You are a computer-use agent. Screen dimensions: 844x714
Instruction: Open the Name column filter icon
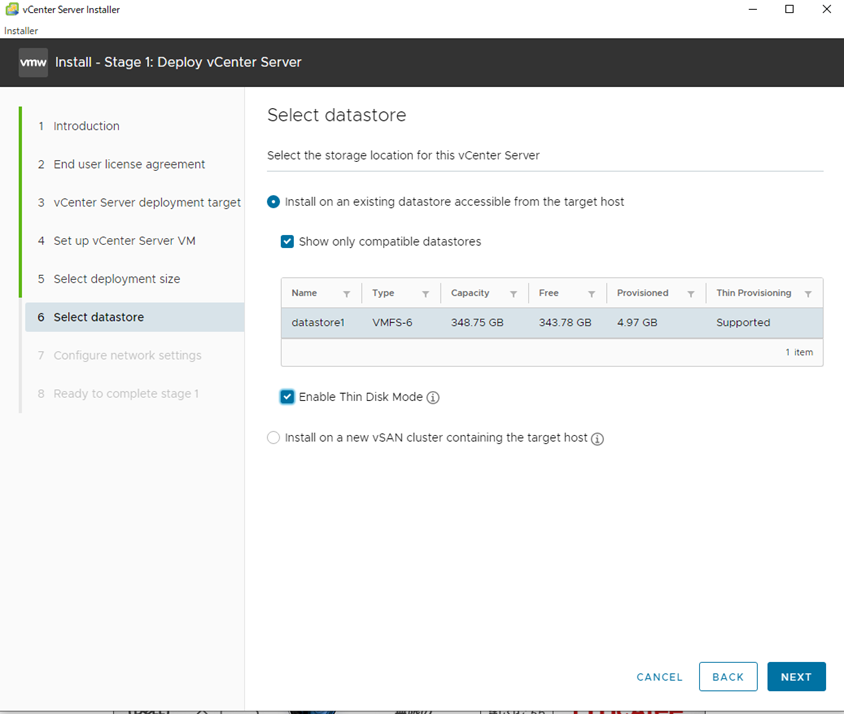(347, 293)
